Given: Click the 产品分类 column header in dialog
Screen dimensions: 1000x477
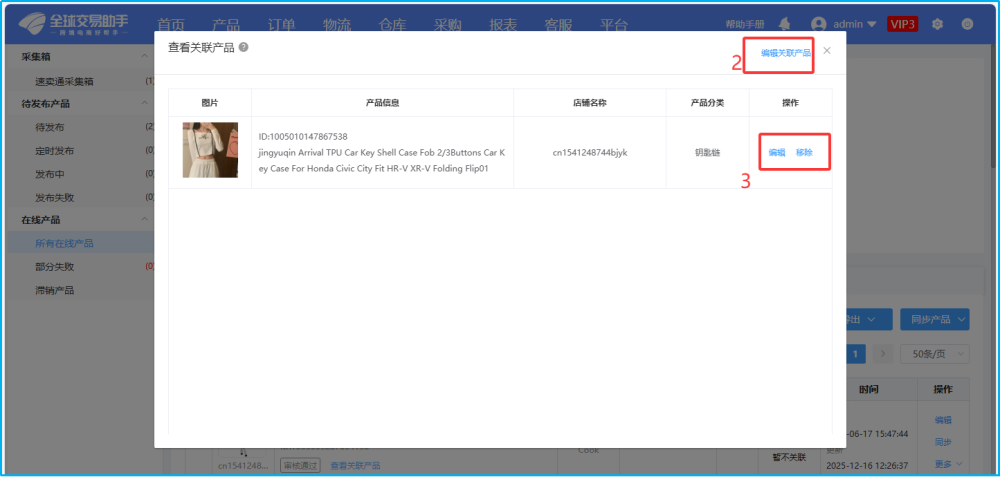Looking at the screenshot, I should [x=707, y=103].
